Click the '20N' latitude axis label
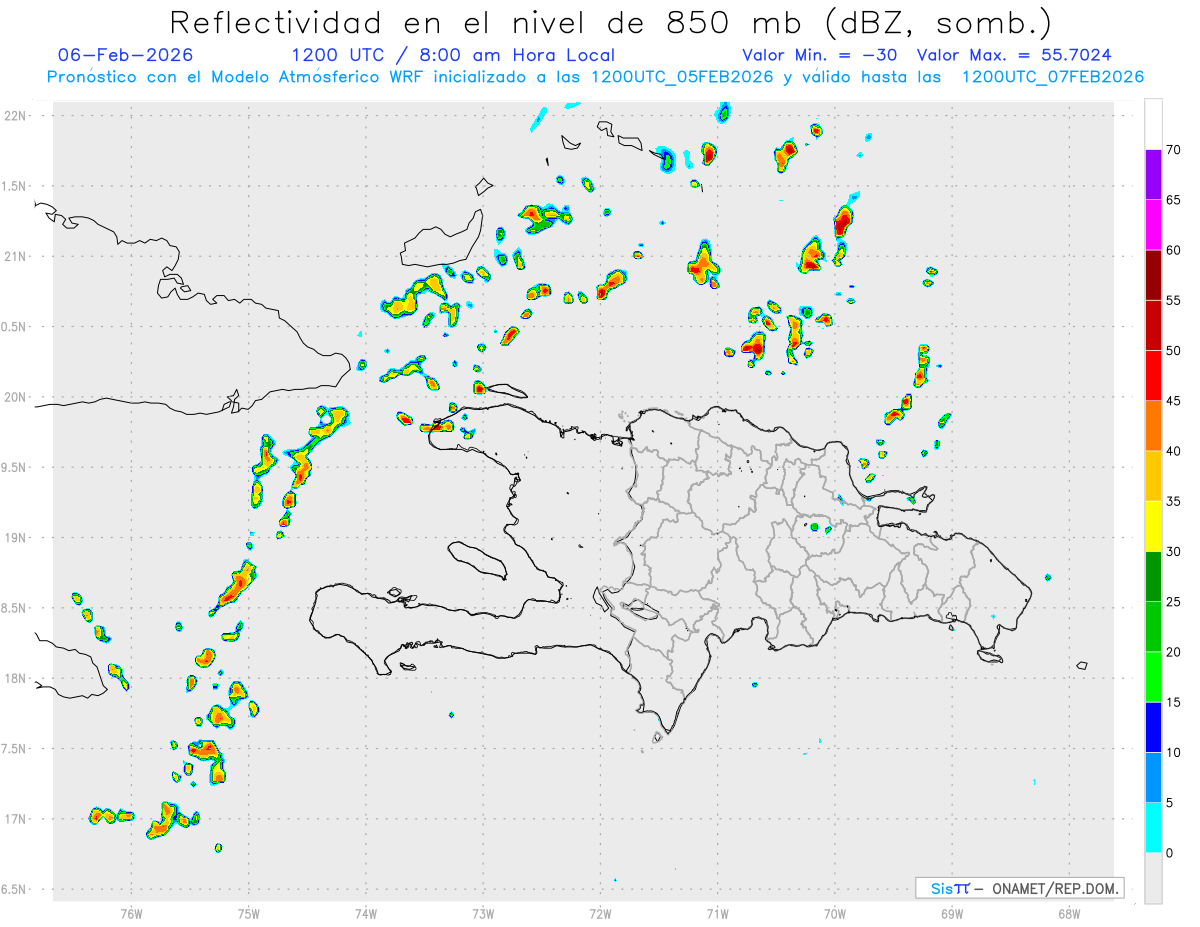Screen dimensions: 1200x927 click(x=15, y=397)
